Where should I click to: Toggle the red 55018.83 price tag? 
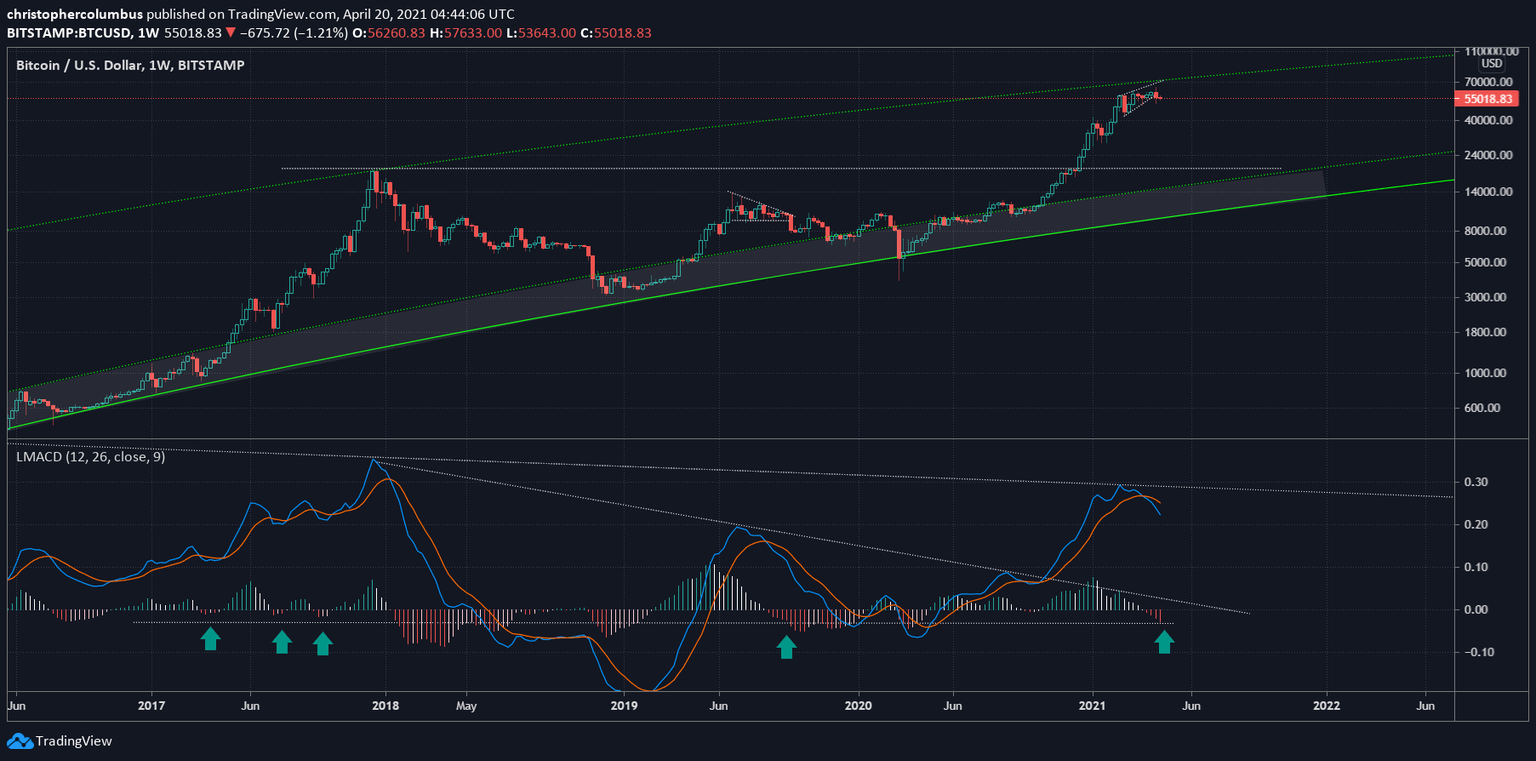[1489, 98]
